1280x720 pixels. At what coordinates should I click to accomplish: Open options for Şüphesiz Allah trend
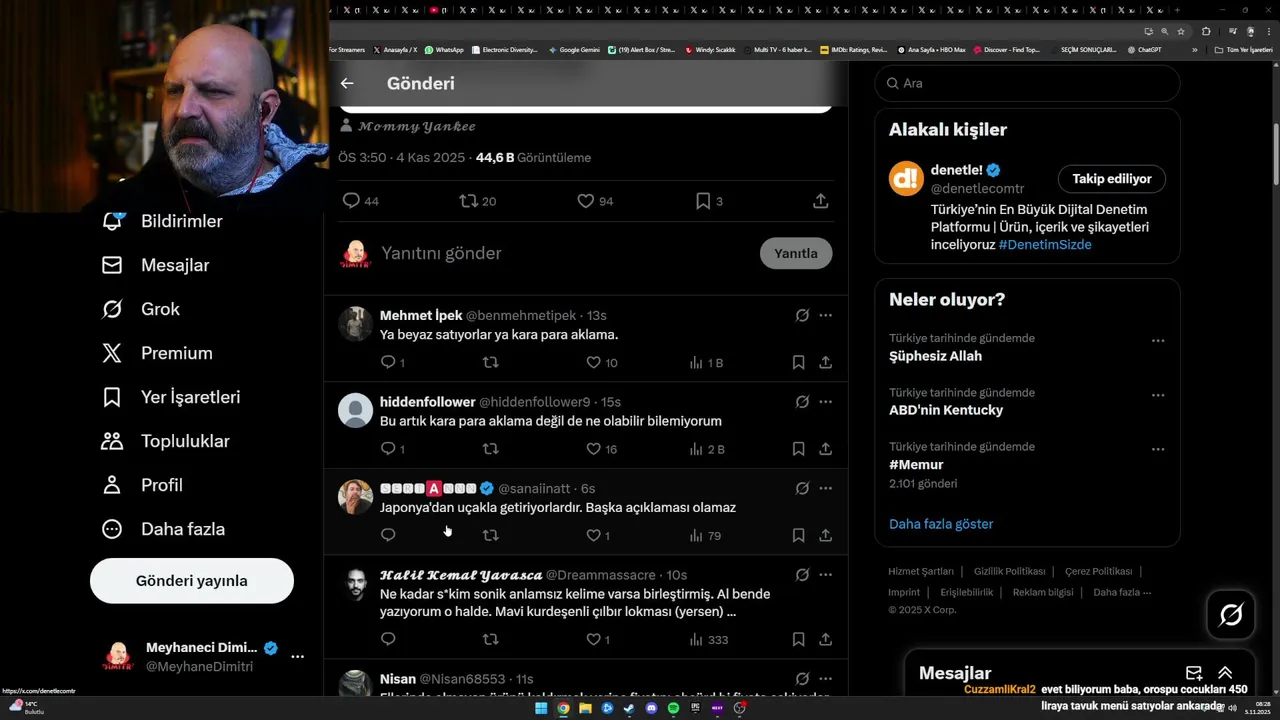(1158, 341)
